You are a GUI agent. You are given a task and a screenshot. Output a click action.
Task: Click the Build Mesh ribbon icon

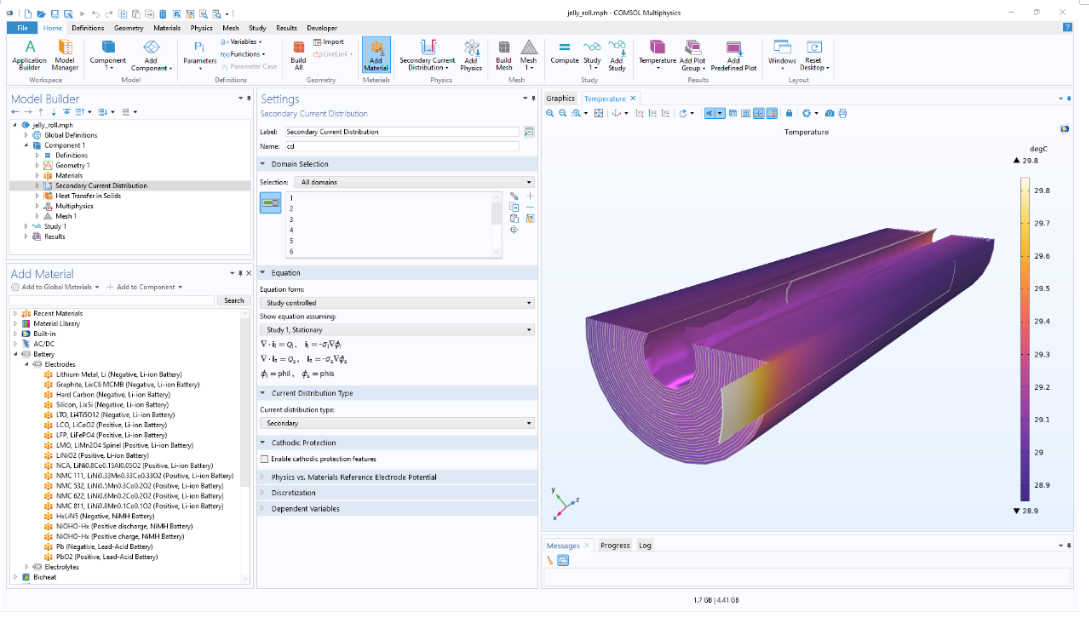tap(504, 55)
